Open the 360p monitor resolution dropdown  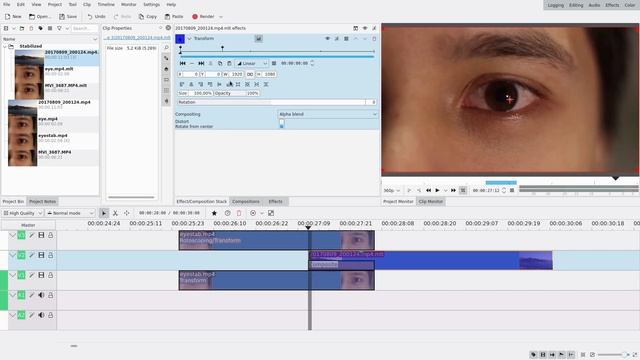point(392,191)
